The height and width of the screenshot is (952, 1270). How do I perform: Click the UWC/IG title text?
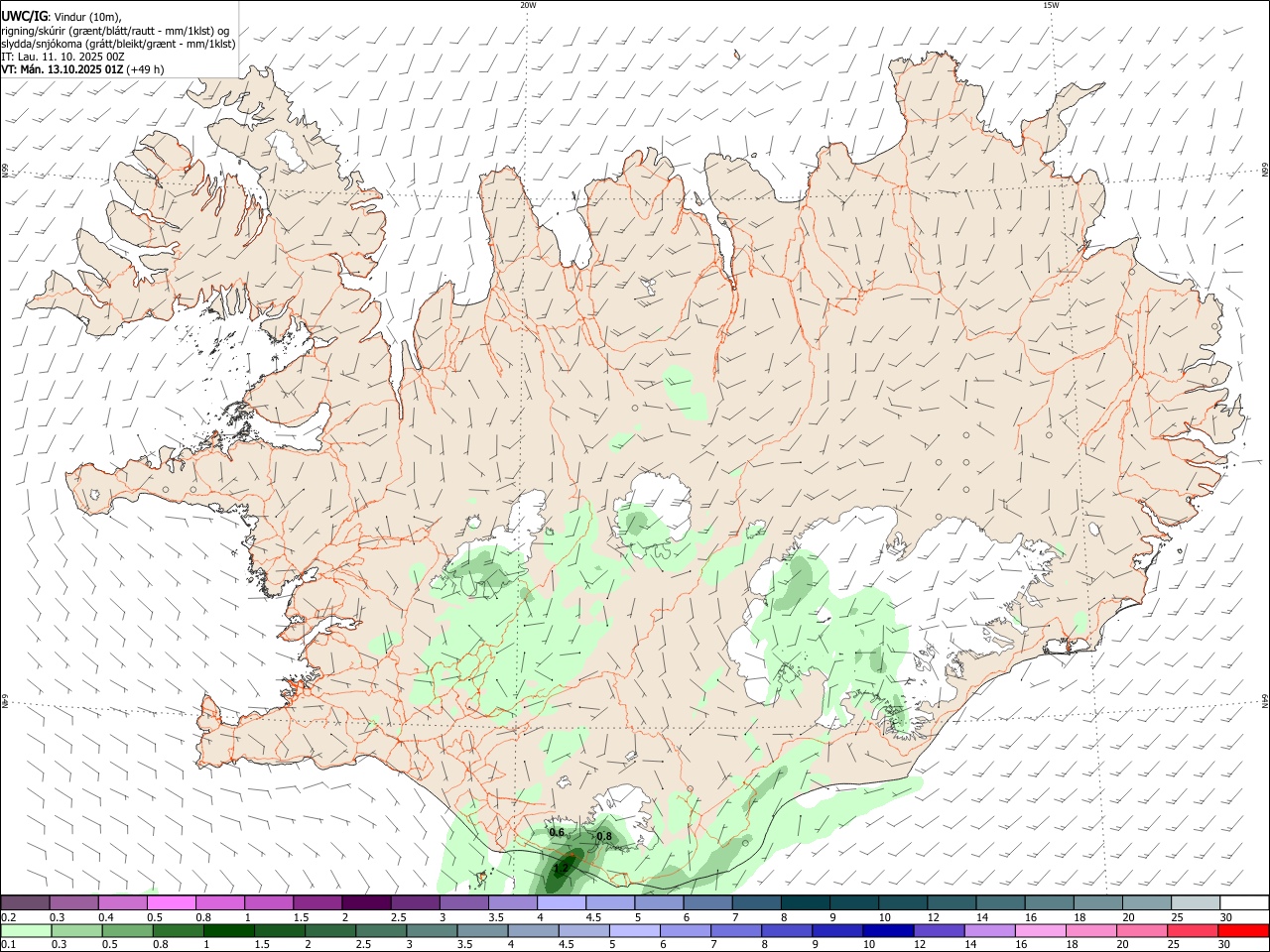pos(24,16)
